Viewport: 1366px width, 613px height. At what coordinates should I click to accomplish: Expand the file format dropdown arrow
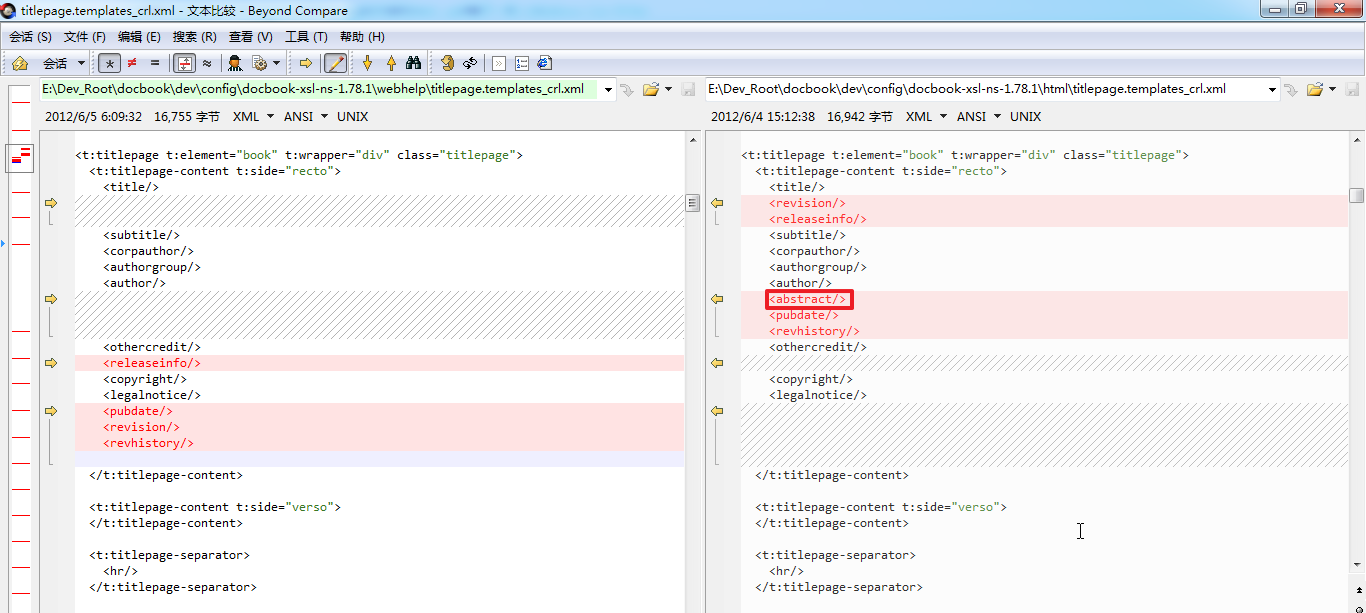click(276, 63)
